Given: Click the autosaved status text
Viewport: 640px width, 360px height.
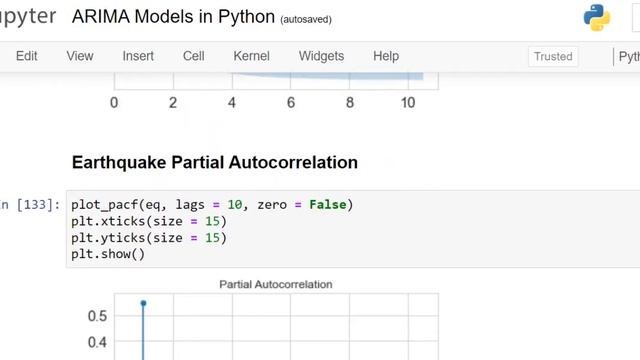Looking at the screenshot, I should pyautogui.click(x=306, y=19).
